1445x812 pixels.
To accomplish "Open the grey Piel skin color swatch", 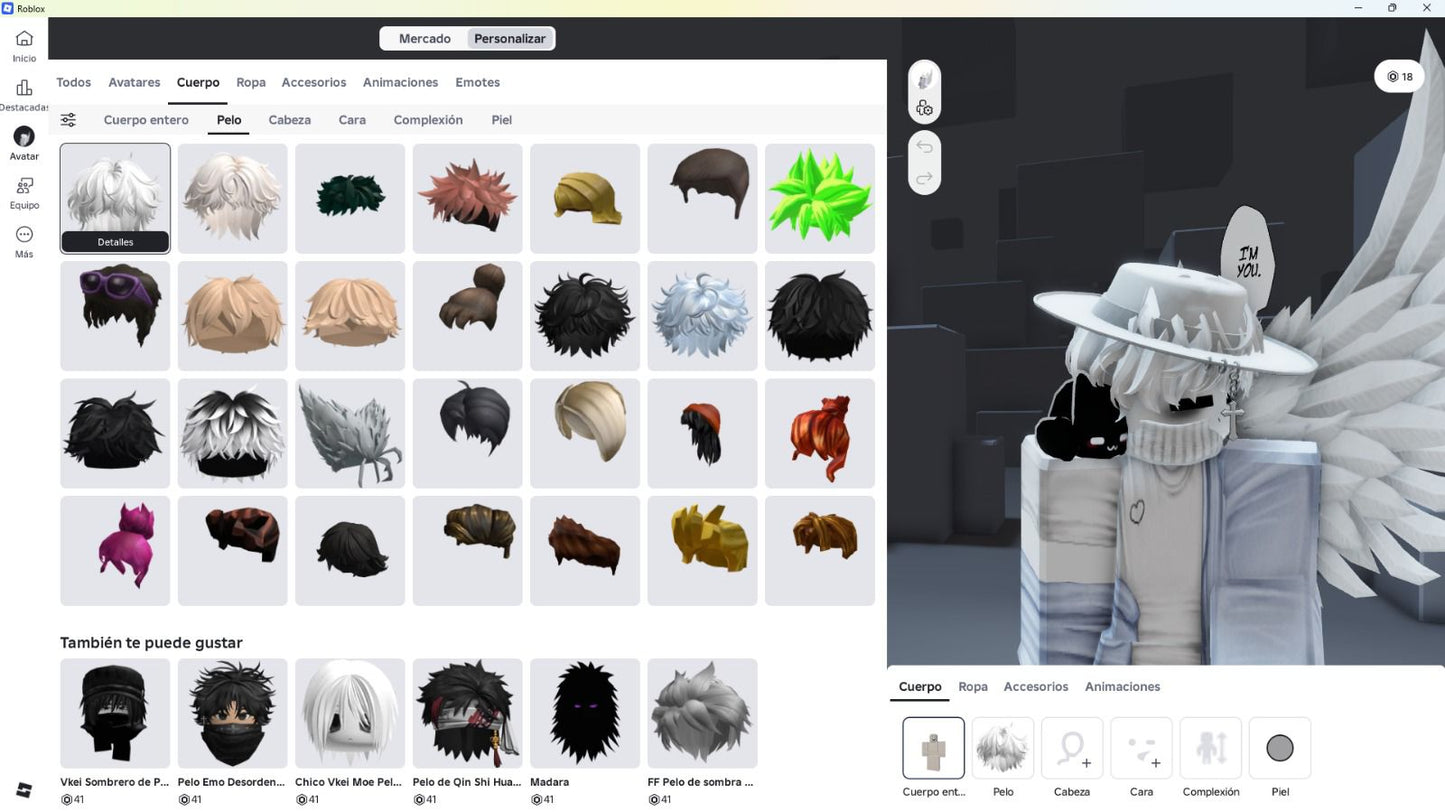I will (1280, 748).
